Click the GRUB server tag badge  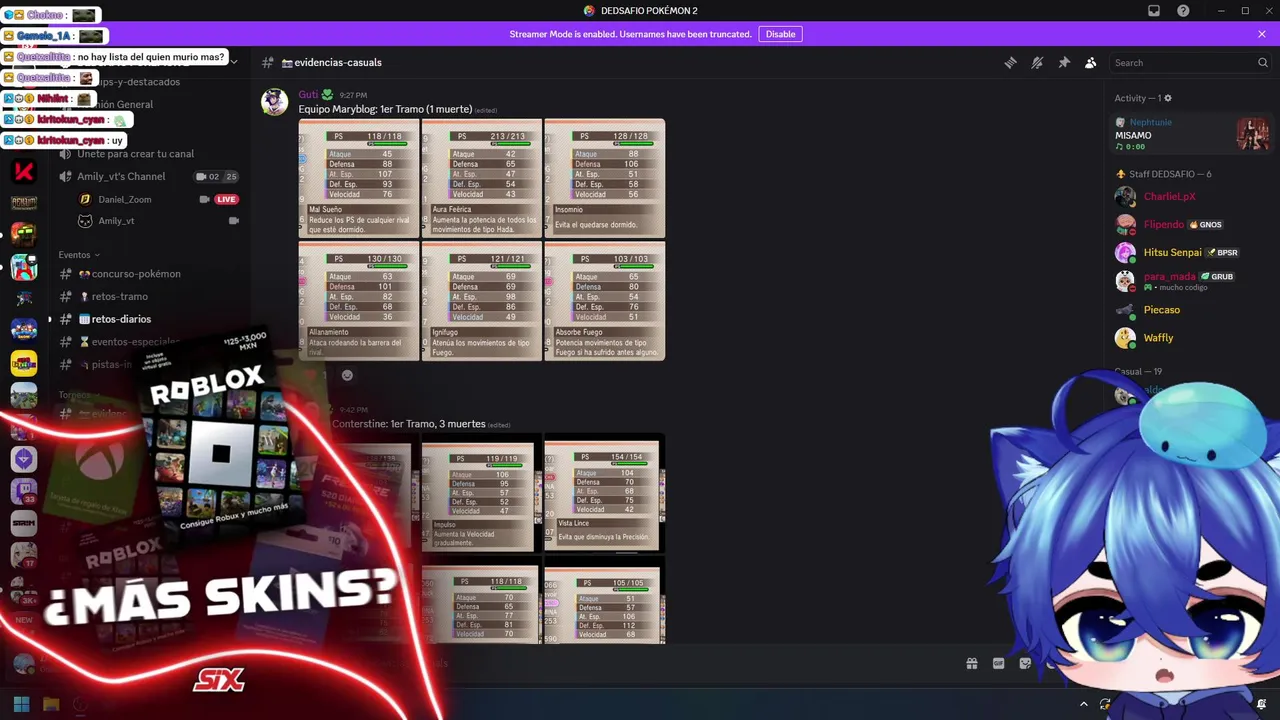(x=1217, y=276)
